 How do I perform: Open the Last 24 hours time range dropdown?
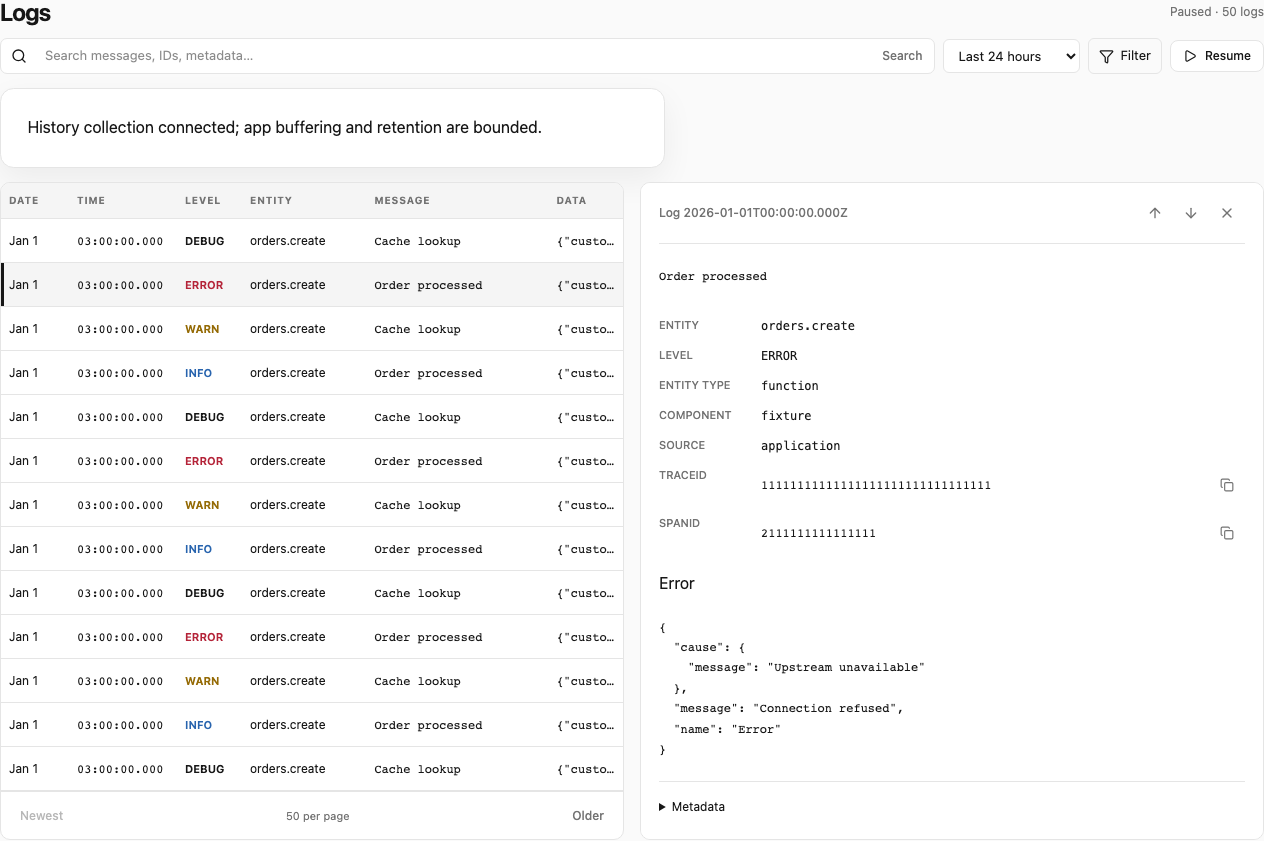pos(1011,56)
